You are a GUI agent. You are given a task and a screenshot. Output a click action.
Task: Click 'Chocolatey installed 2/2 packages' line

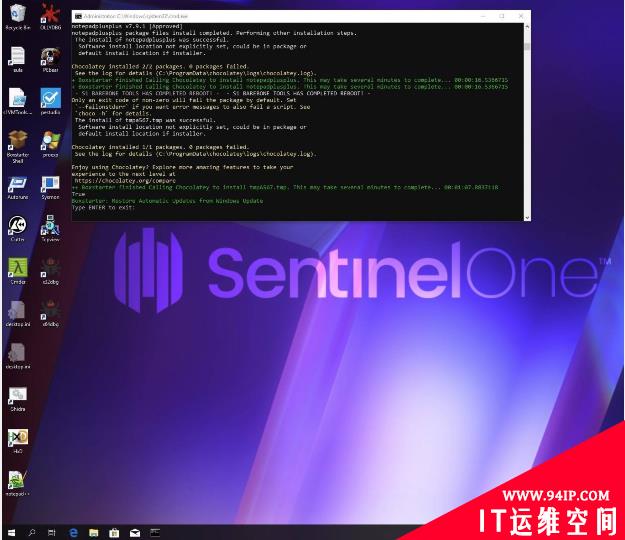pyautogui.click(x=160, y=66)
